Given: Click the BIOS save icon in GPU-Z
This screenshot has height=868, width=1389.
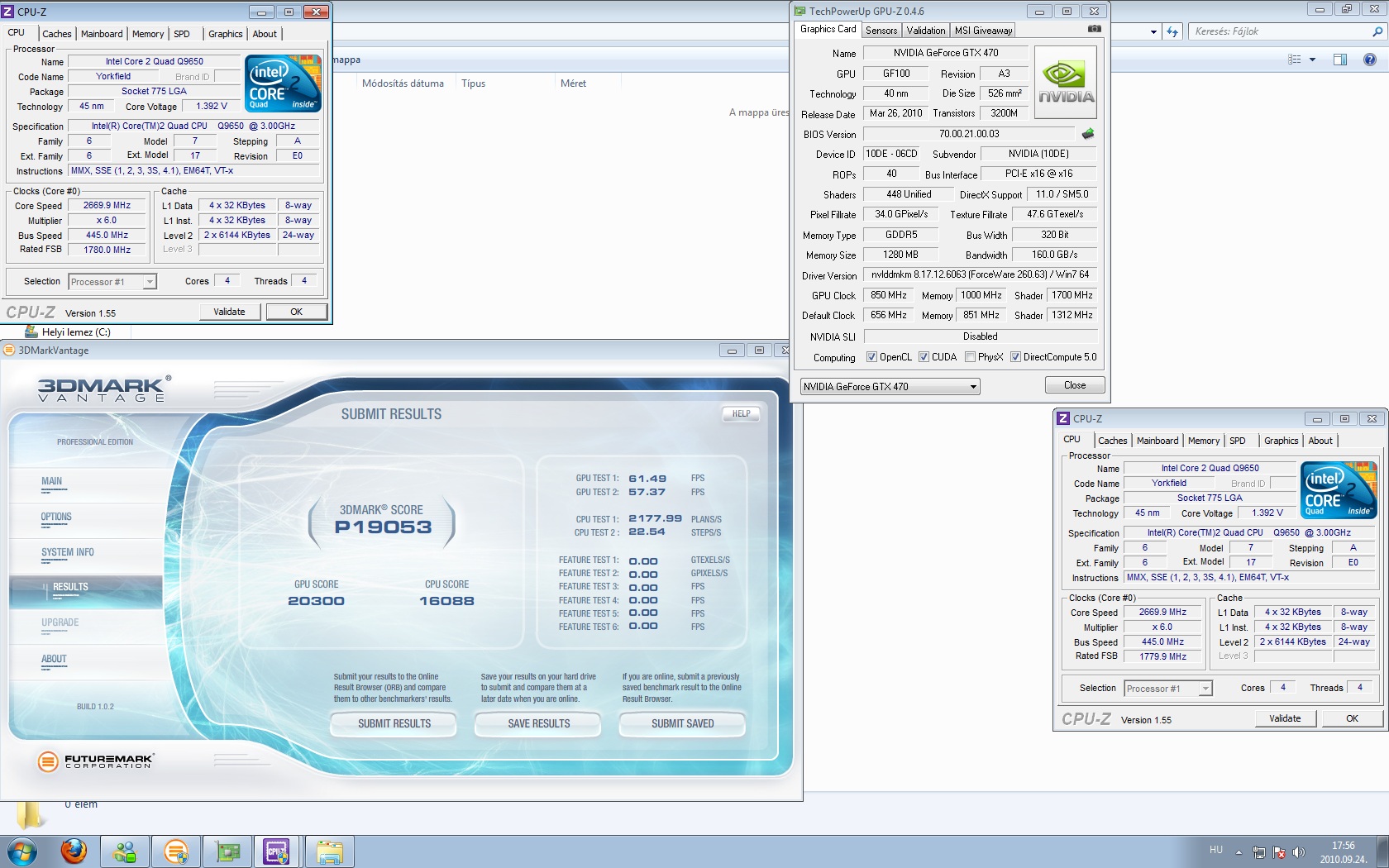Looking at the screenshot, I should (x=1088, y=133).
